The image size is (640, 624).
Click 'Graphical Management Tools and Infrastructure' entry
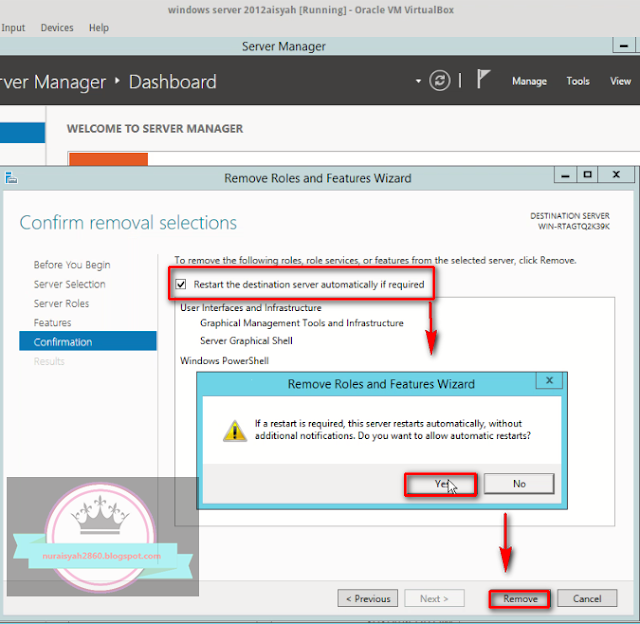point(302,323)
